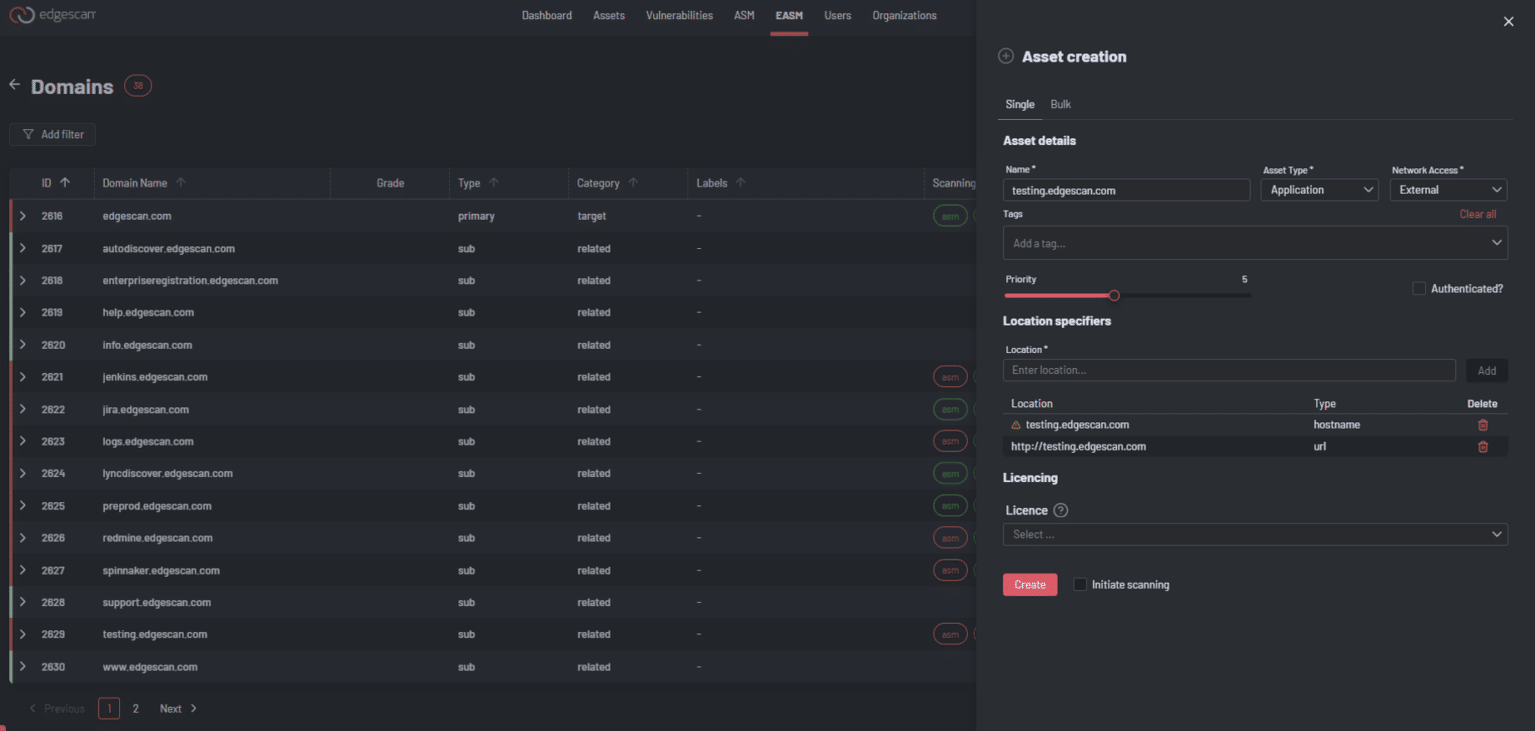This screenshot has height=731, width=1536.
Task: Expand the jenkins.edgescan.com row
Action: (23, 377)
